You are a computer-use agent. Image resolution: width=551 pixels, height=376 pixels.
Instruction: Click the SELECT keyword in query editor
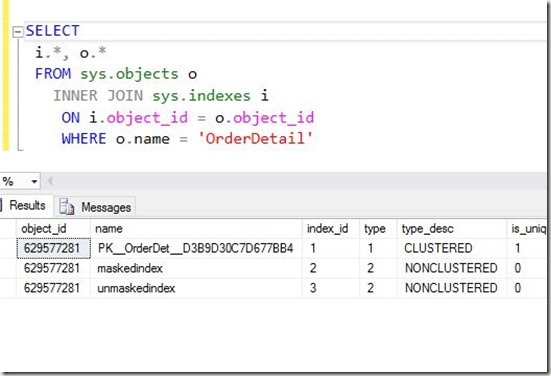(53, 31)
